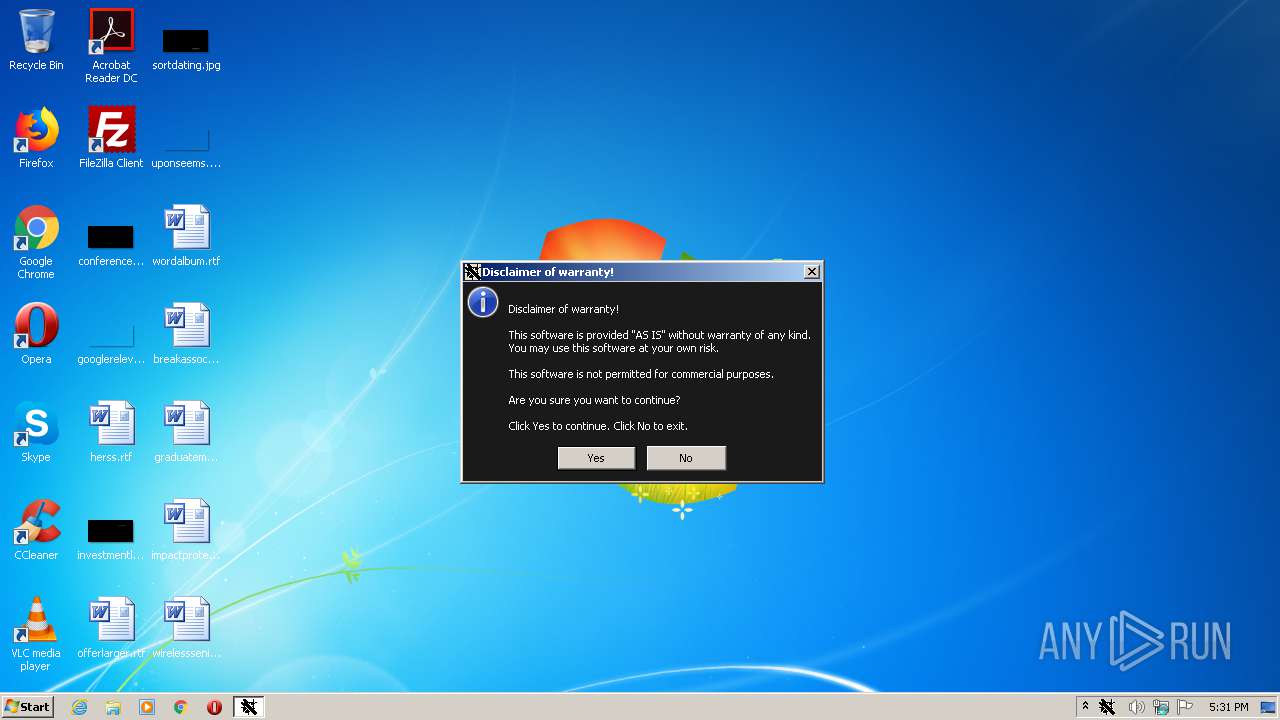The width and height of the screenshot is (1280, 720).
Task: Select the breakassoc document icon
Action: pos(186,334)
